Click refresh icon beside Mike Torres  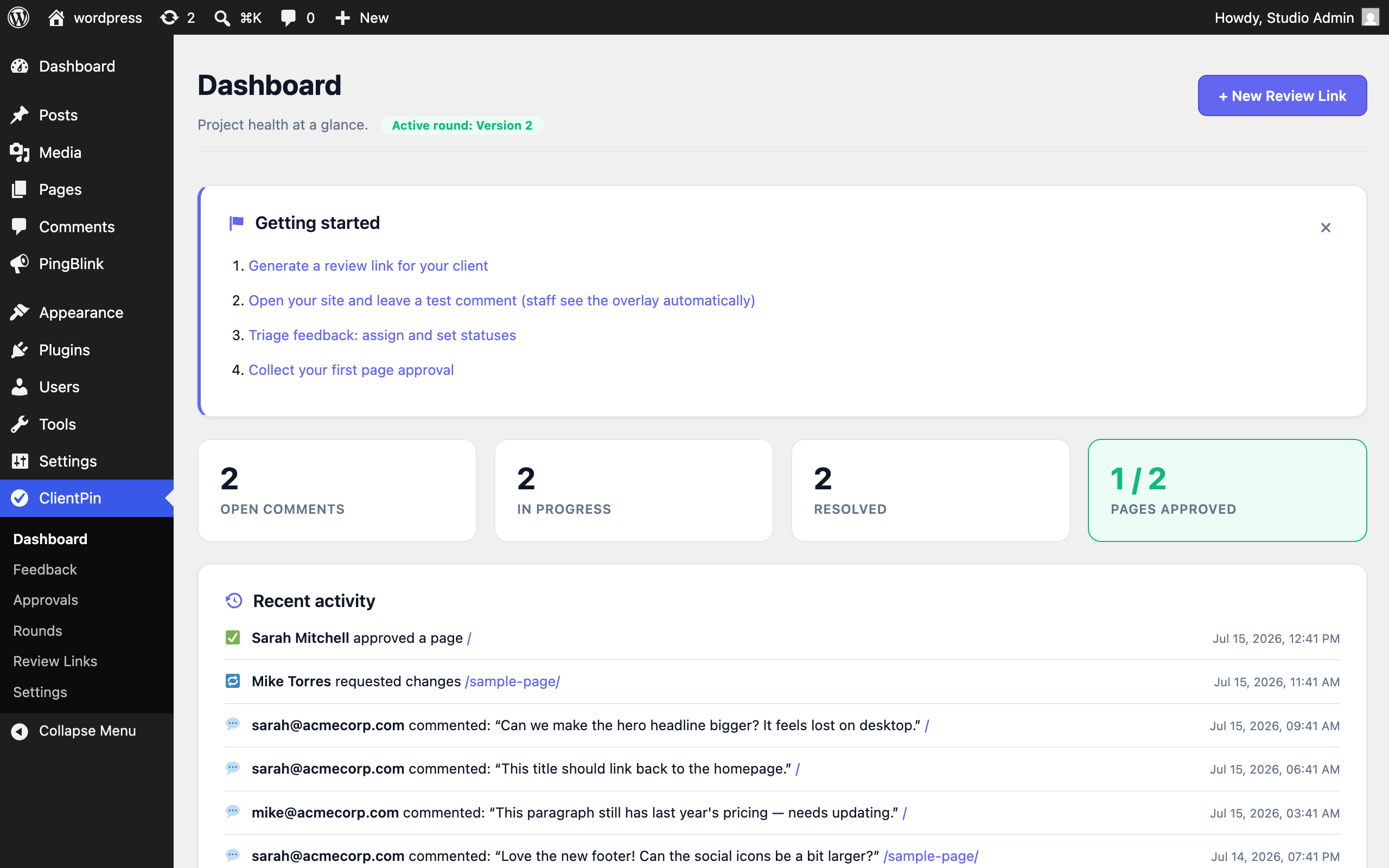(x=232, y=681)
